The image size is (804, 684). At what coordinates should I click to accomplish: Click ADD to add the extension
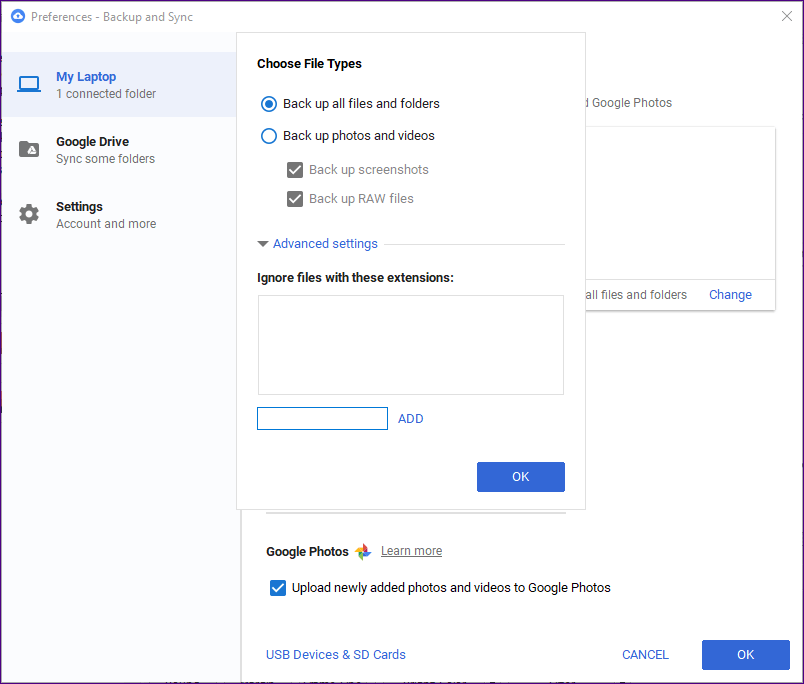(x=411, y=418)
